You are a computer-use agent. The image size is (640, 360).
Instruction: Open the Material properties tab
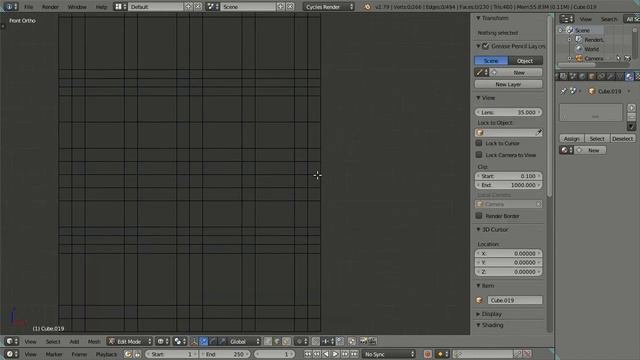[629, 76]
